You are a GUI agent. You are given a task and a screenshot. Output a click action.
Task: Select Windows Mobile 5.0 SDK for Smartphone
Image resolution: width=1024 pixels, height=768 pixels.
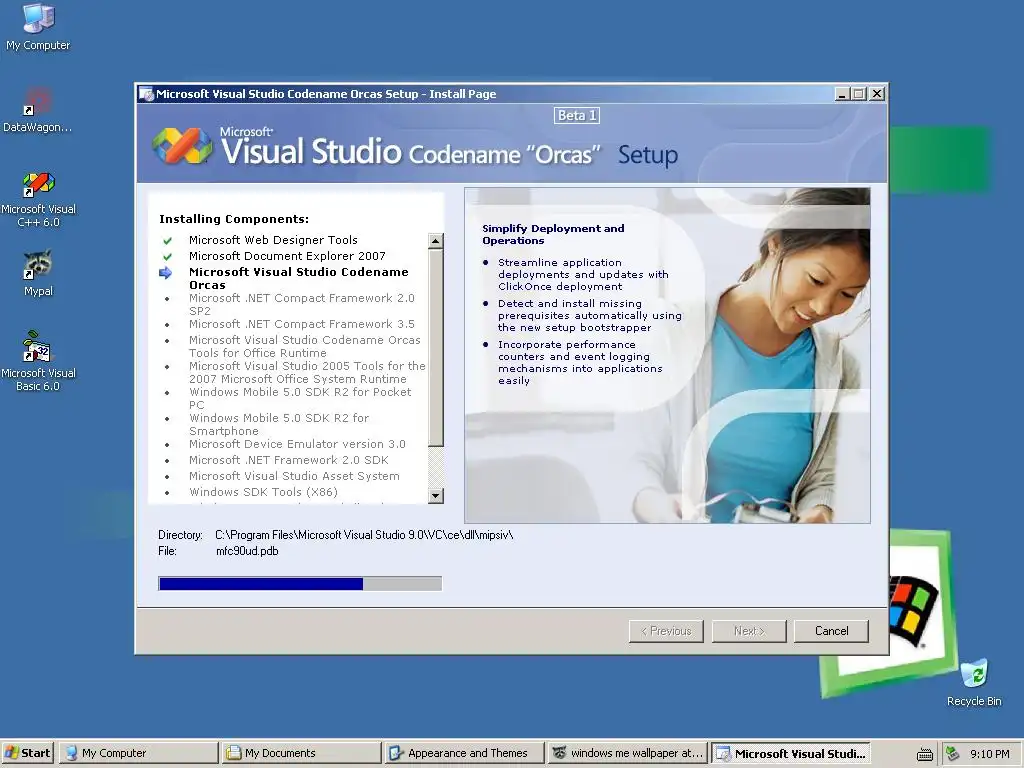pos(279,424)
